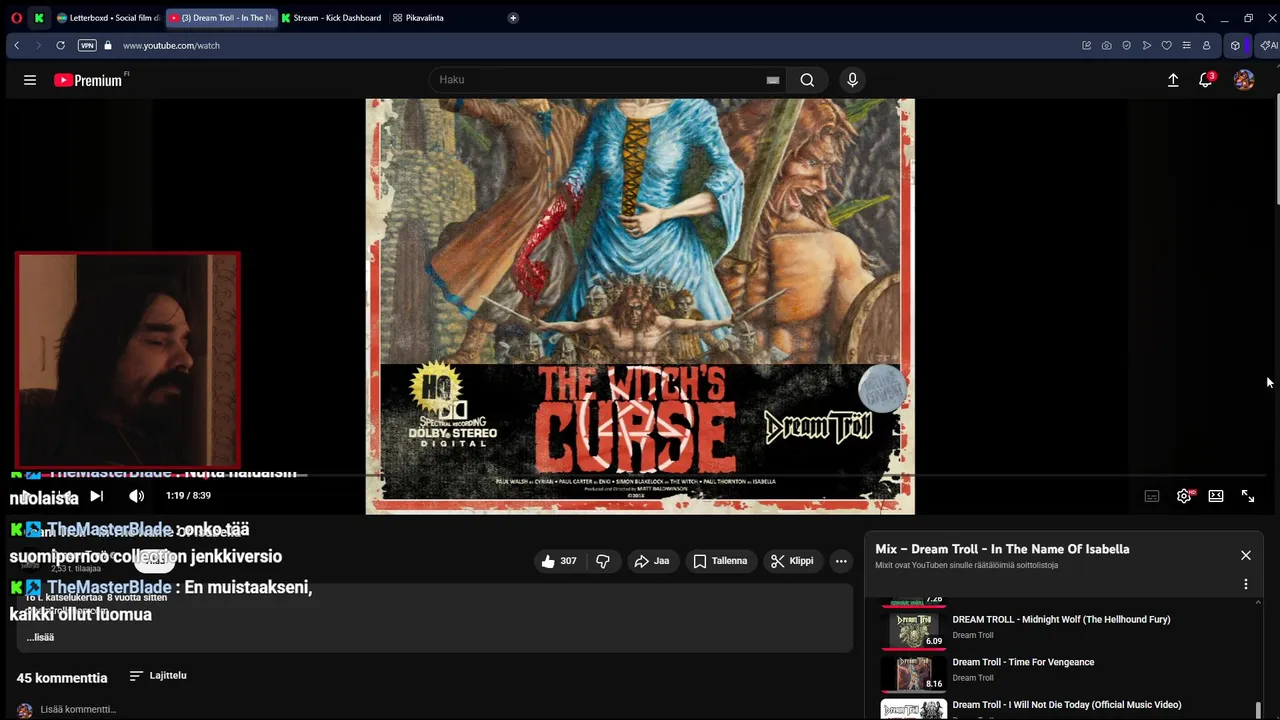Open YouTube notifications bell

pyautogui.click(x=1206, y=80)
